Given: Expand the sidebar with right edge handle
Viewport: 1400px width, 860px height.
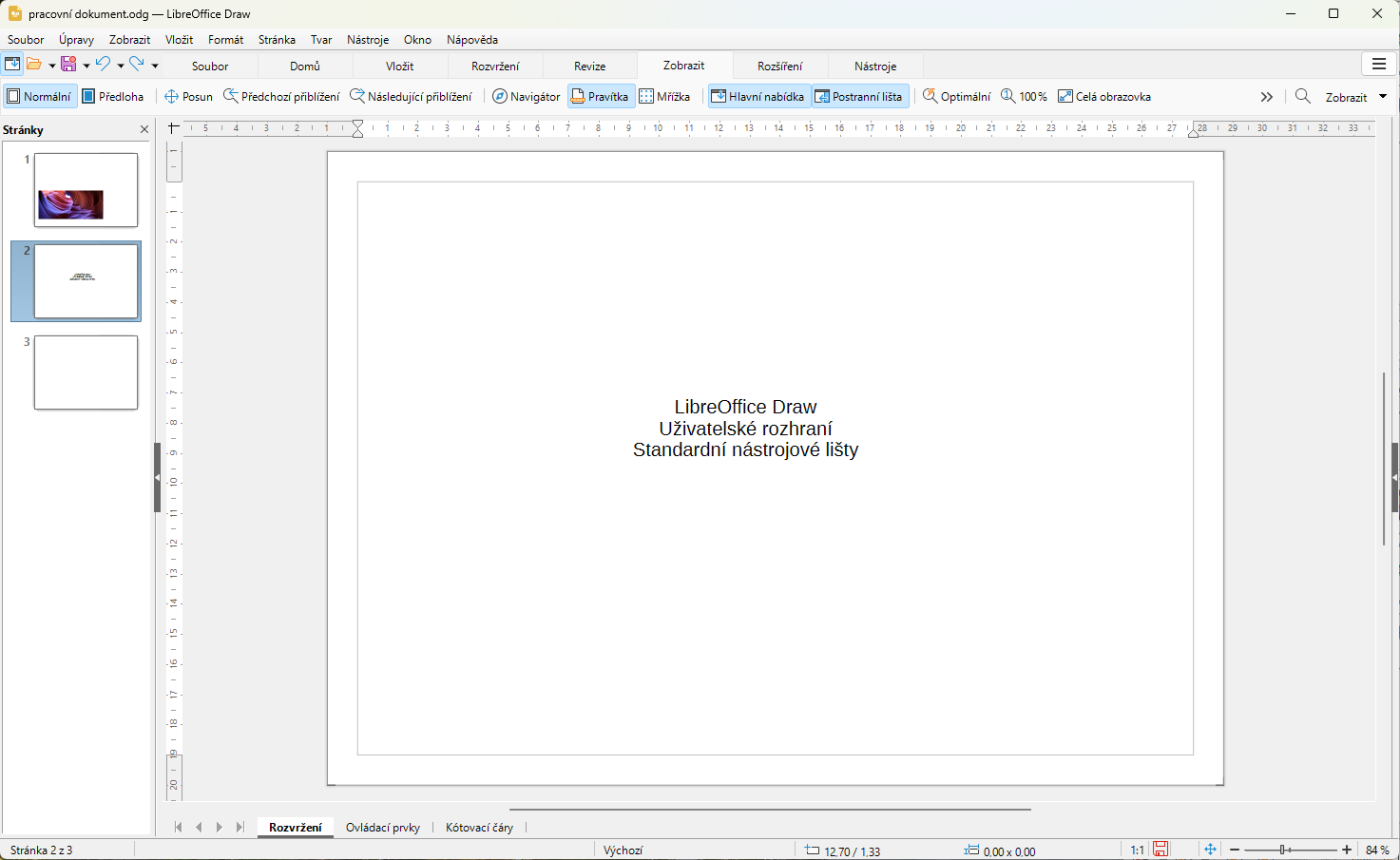Looking at the screenshot, I should [x=1394, y=477].
